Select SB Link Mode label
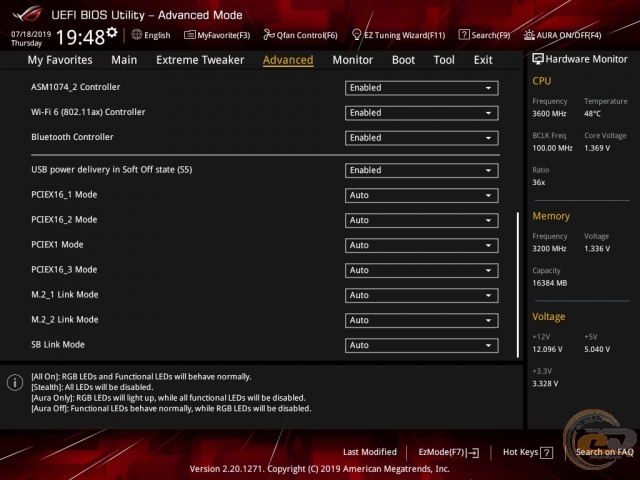This screenshot has width=640, height=480. [x=58, y=344]
